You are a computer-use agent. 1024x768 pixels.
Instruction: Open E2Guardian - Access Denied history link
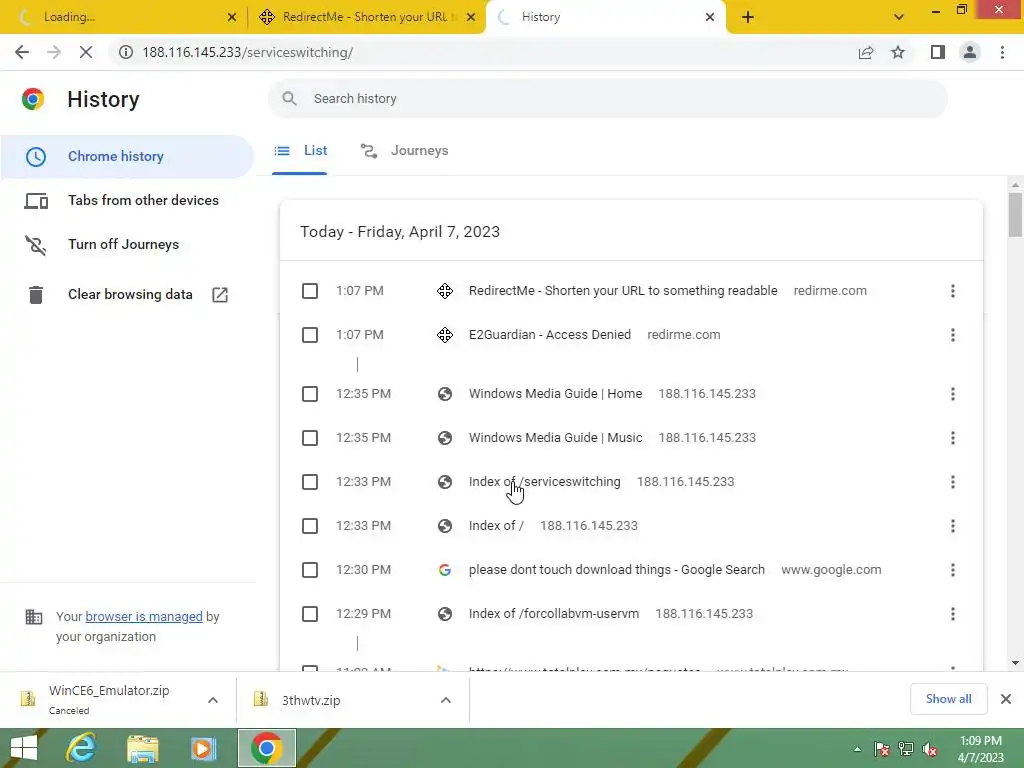click(x=550, y=335)
